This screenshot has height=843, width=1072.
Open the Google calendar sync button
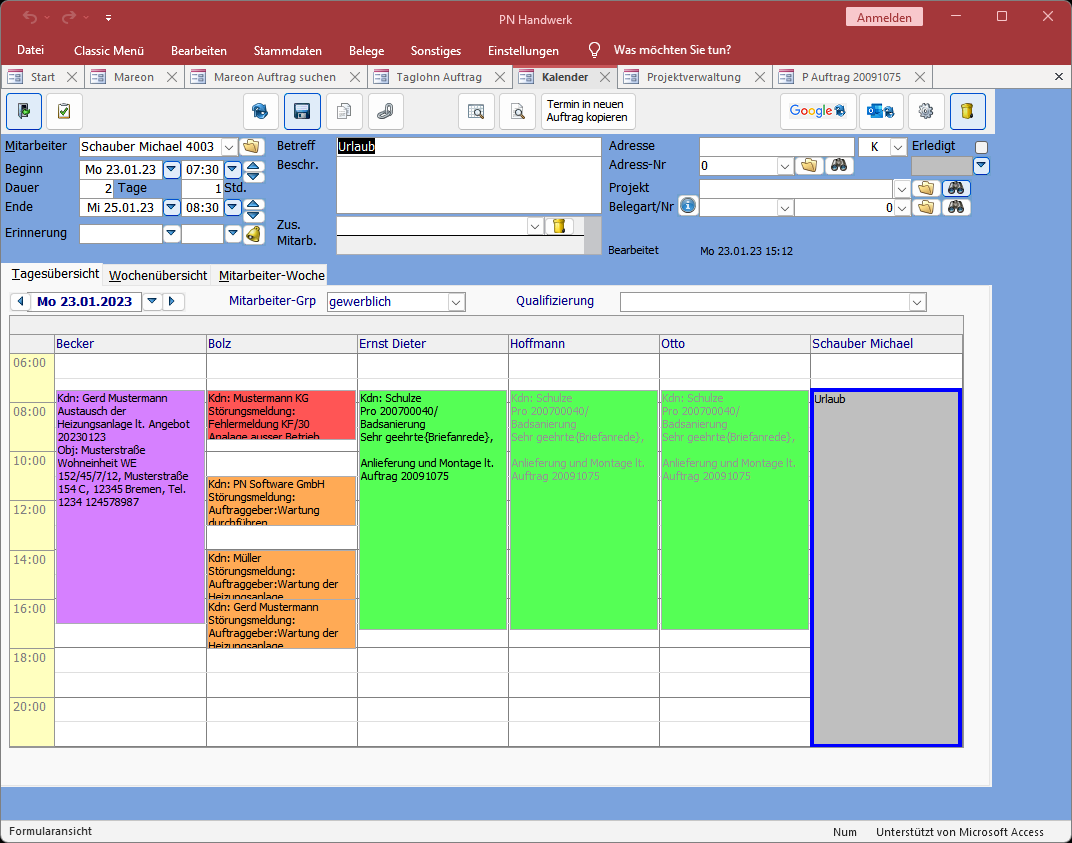(817, 111)
